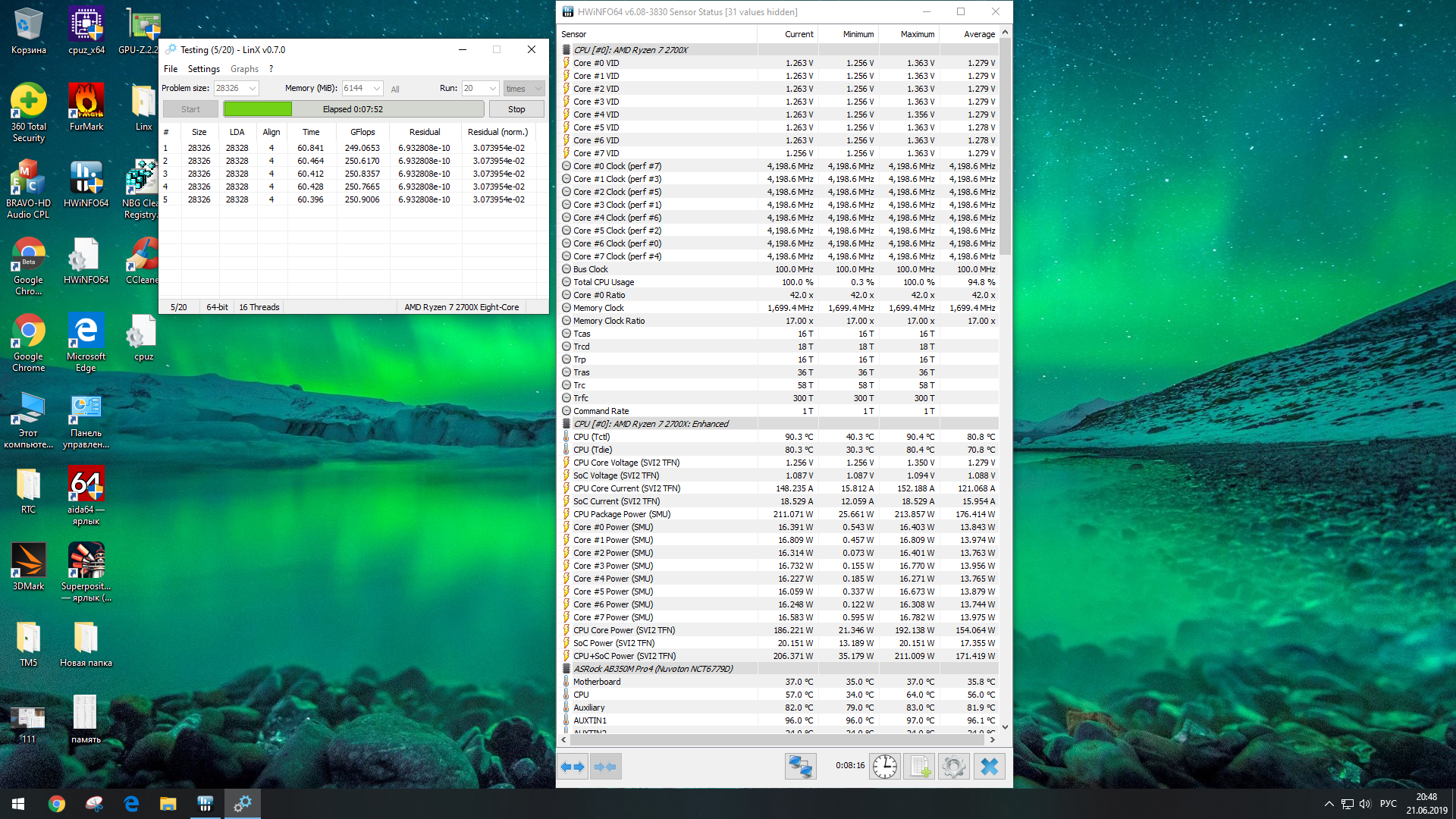Click the GFlops column header in LinX

pos(362,132)
